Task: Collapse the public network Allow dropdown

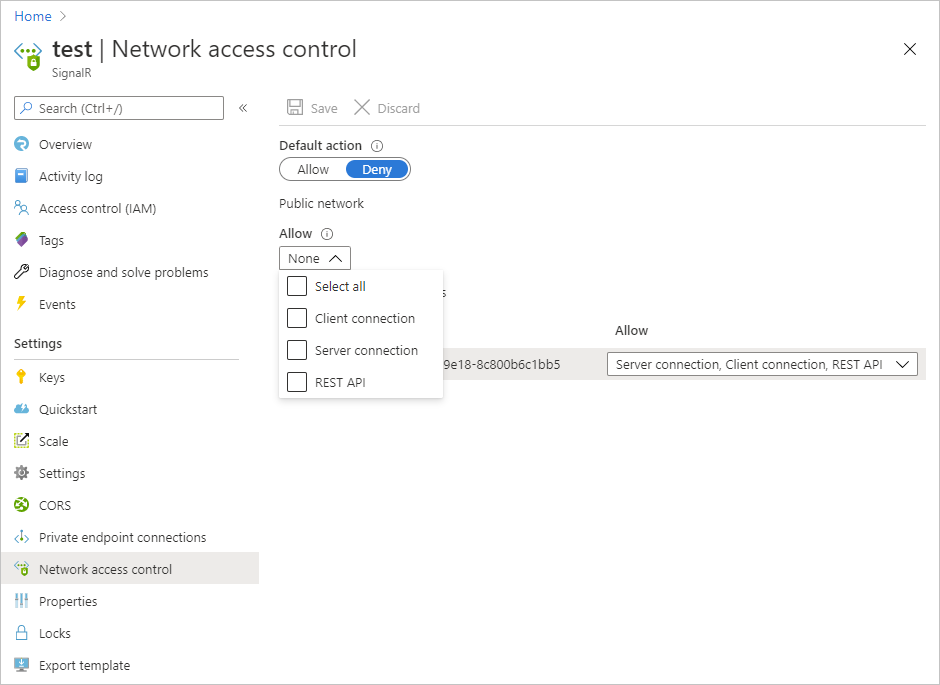Action: [315, 258]
